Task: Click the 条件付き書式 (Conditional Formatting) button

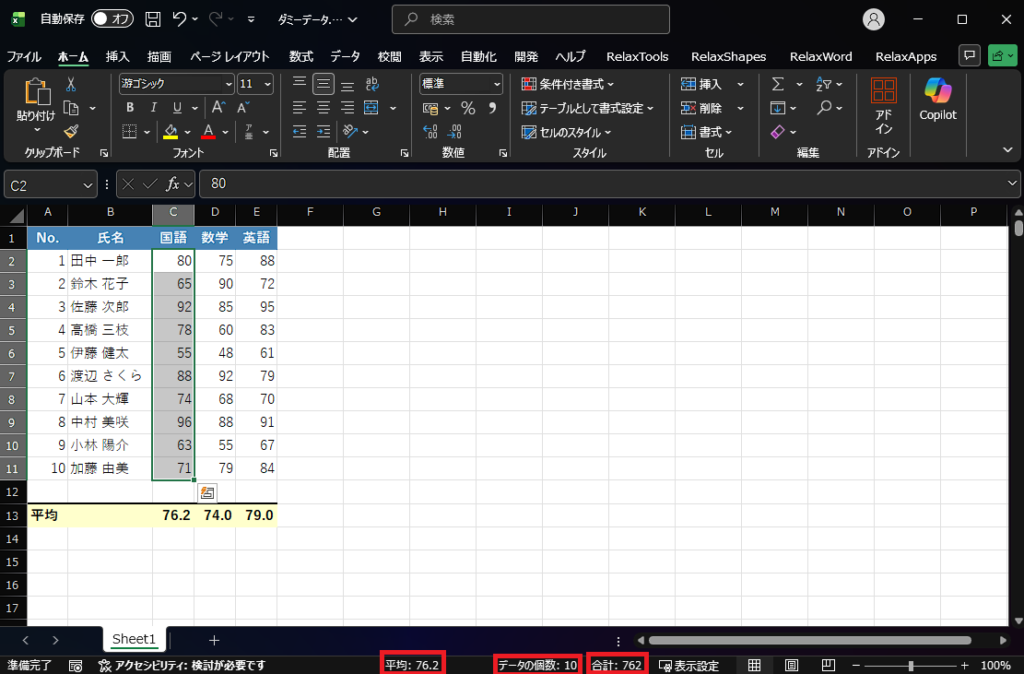Action: point(567,84)
